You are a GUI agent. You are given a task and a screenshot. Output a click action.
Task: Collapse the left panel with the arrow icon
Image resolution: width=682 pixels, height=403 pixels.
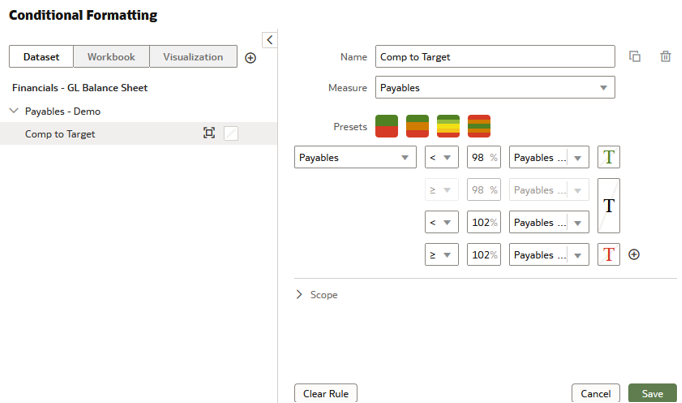pyautogui.click(x=269, y=39)
